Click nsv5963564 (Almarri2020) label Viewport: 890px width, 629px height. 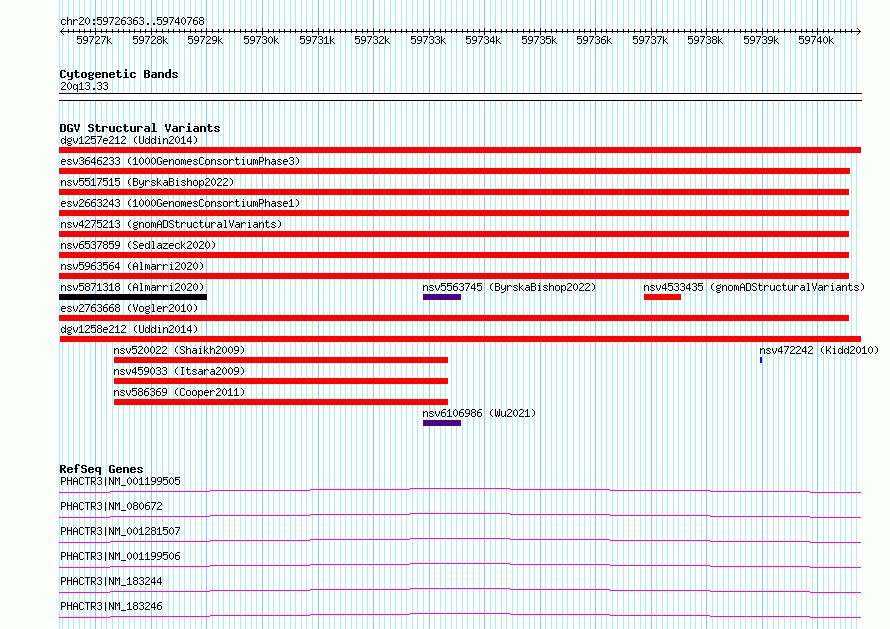click(132, 266)
